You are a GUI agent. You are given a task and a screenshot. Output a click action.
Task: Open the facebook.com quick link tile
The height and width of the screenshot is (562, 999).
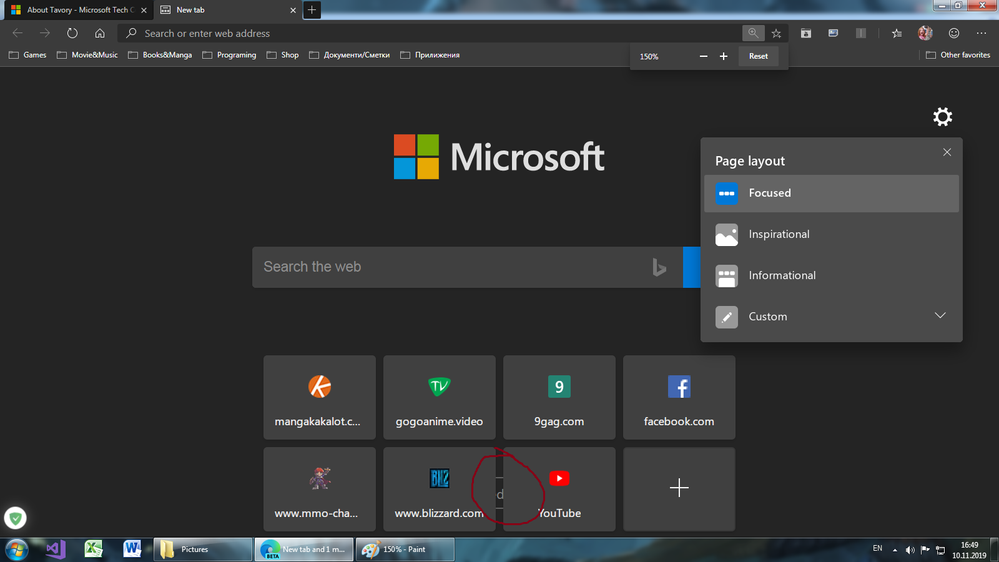679,398
